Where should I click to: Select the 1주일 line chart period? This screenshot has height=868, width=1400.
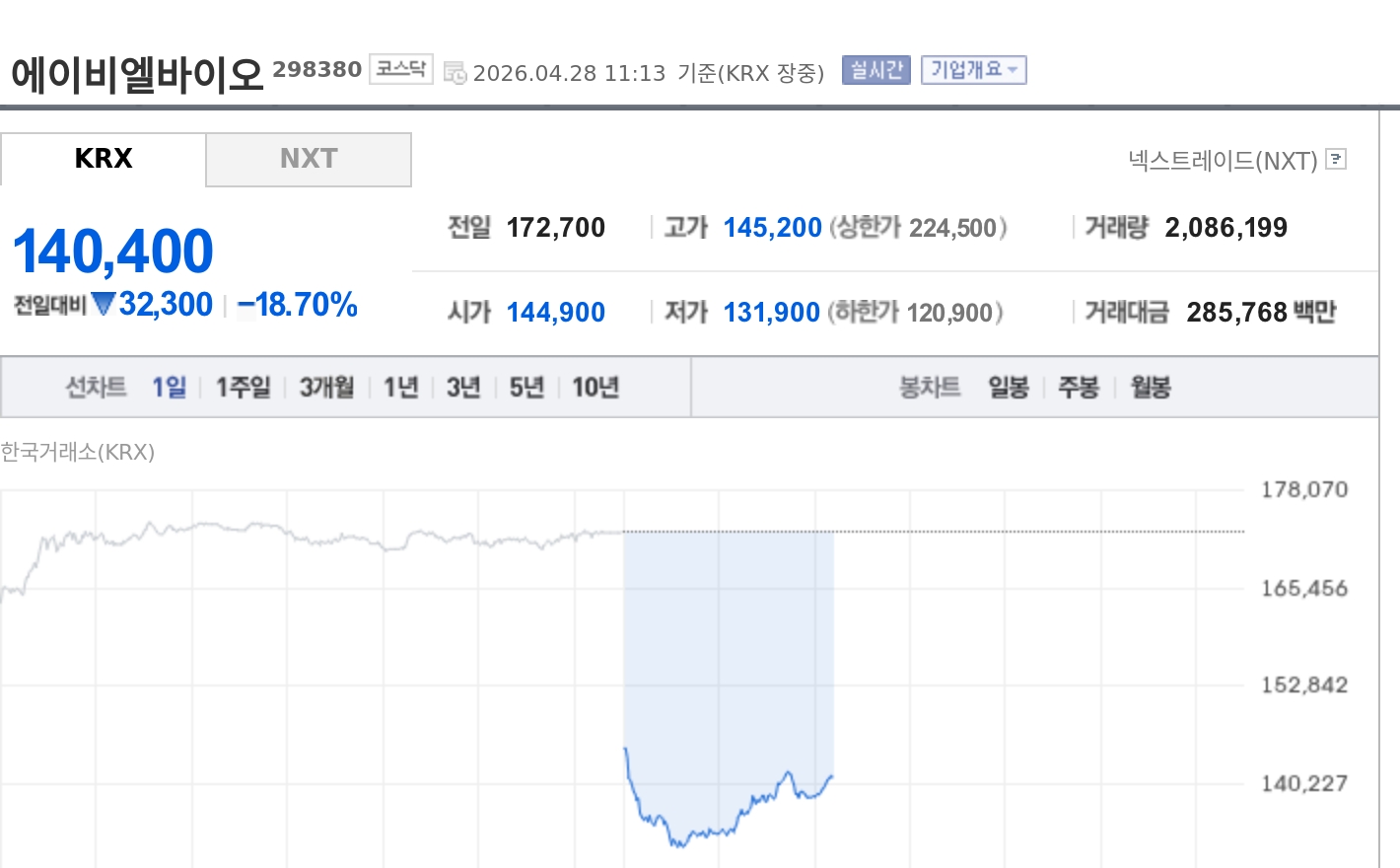point(243,388)
